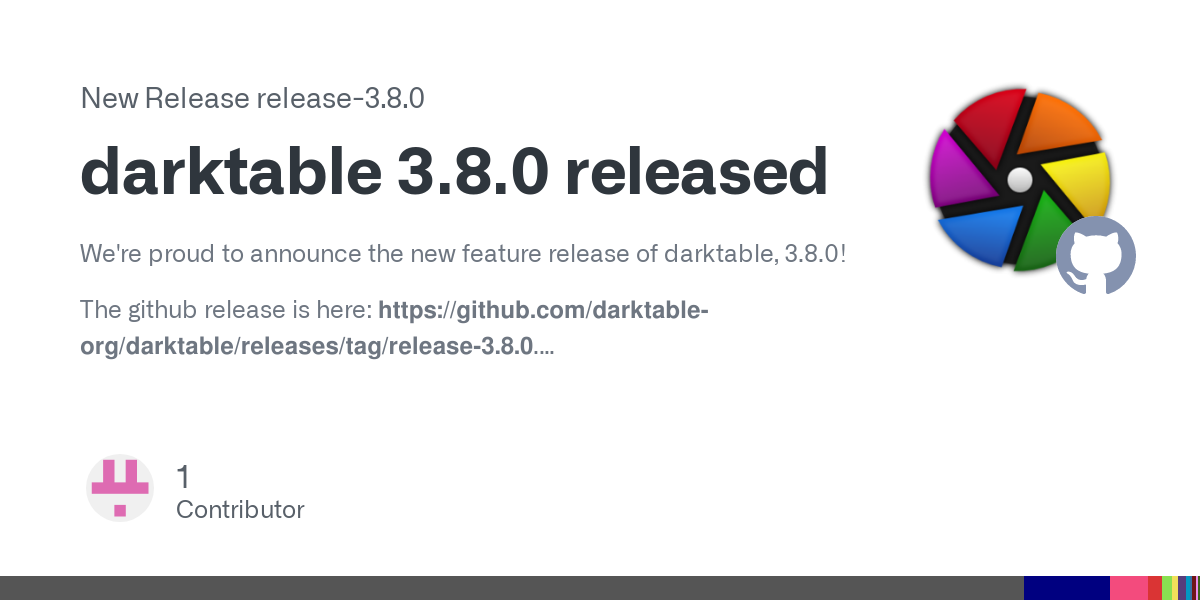The height and width of the screenshot is (600, 1200).
Task: Click the Contributor label text
Action: coord(240,509)
